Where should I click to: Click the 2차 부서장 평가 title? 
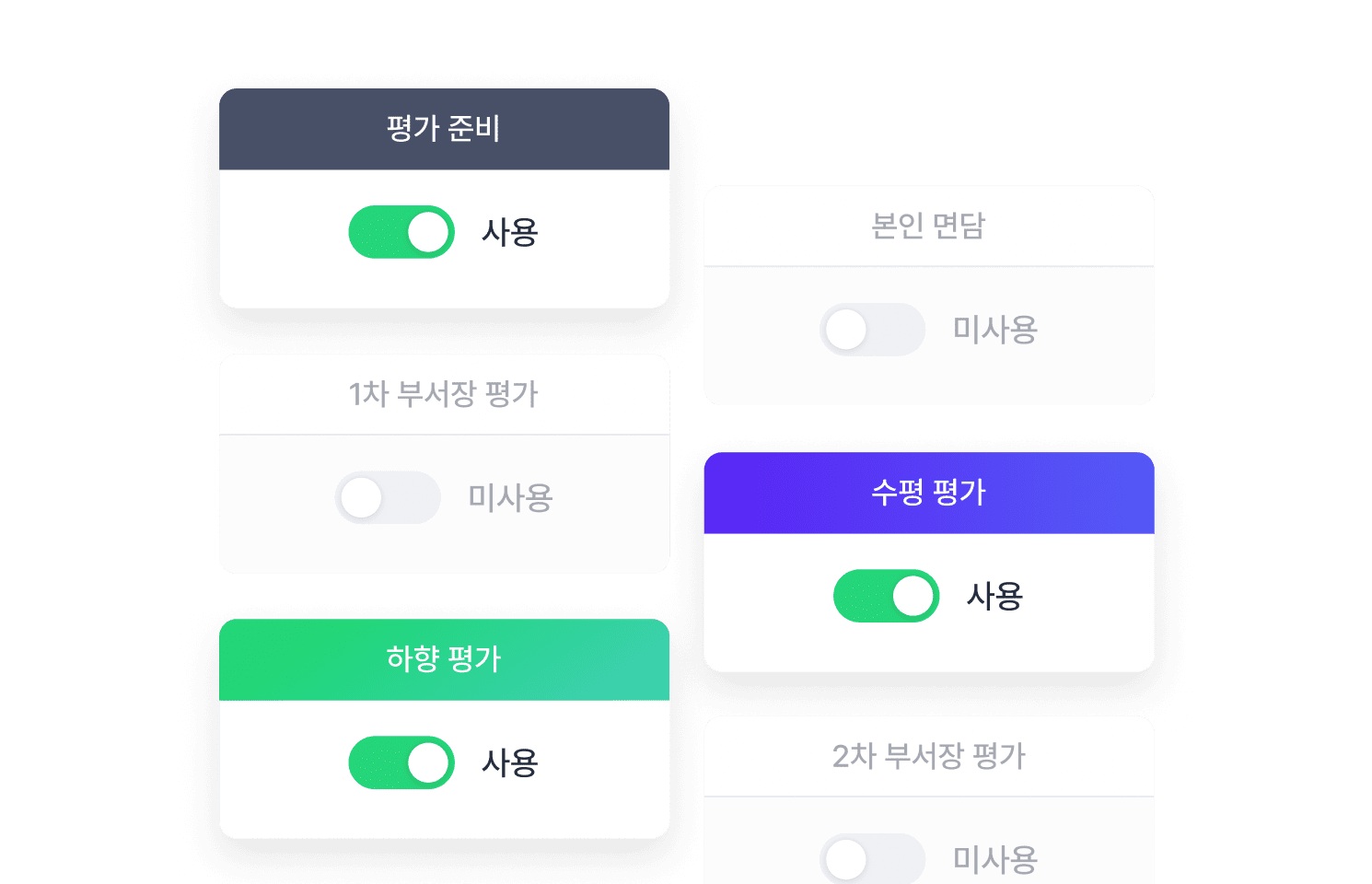pos(929,756)
